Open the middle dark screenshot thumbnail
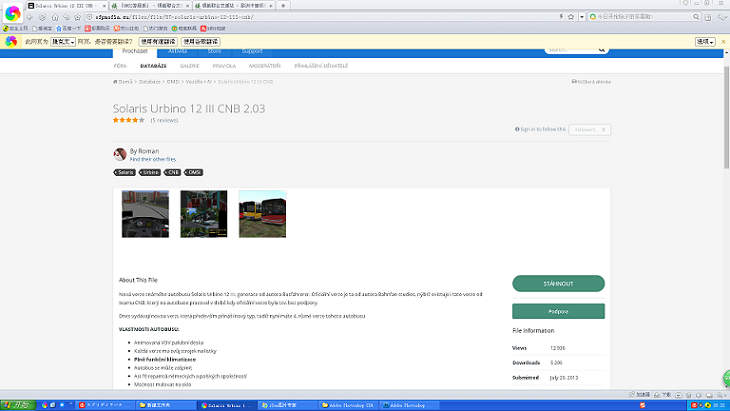 pos(204,214)
